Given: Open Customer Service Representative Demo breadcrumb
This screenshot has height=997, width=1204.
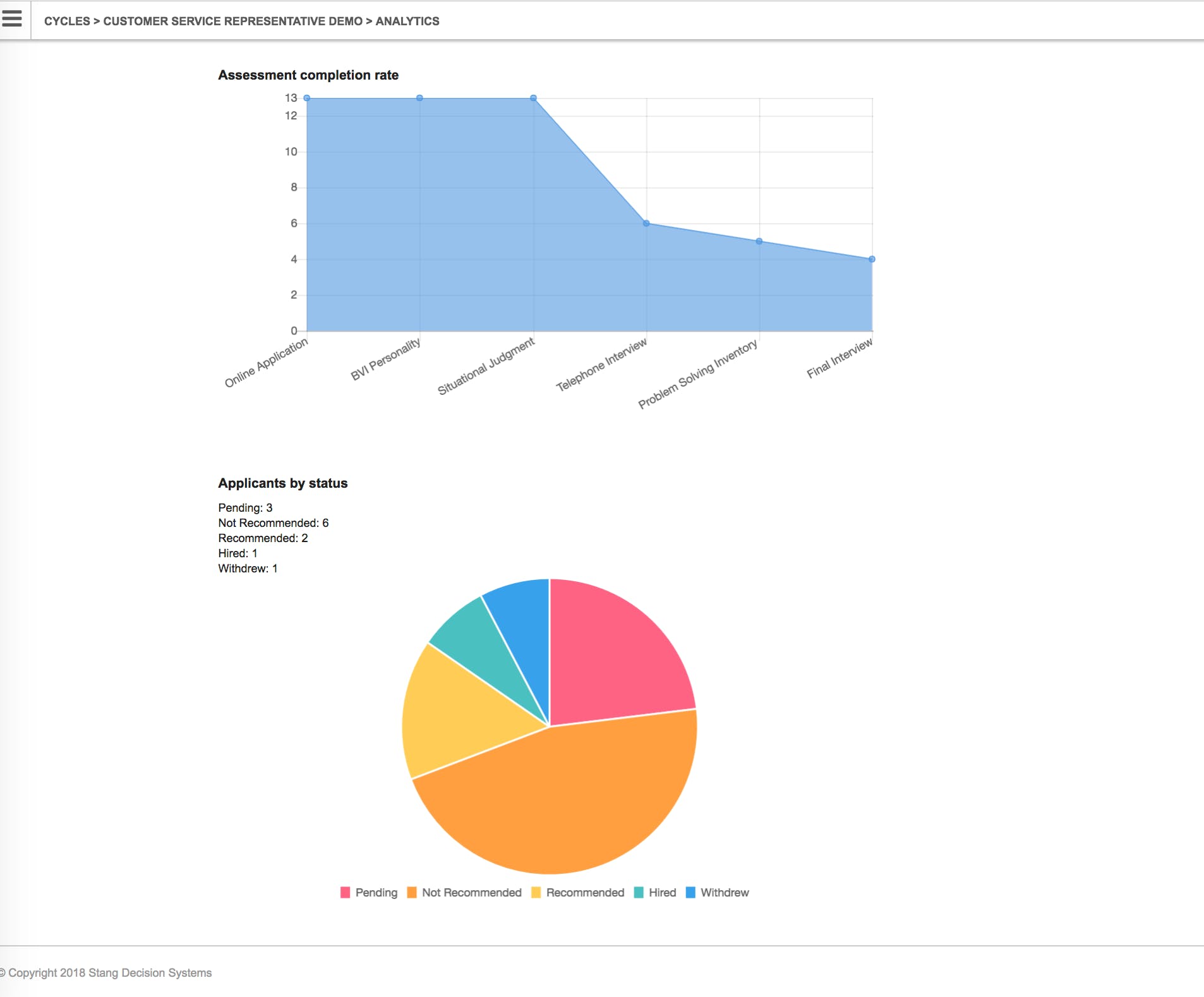Looking at the screenshot, I should tap(233, 21).
